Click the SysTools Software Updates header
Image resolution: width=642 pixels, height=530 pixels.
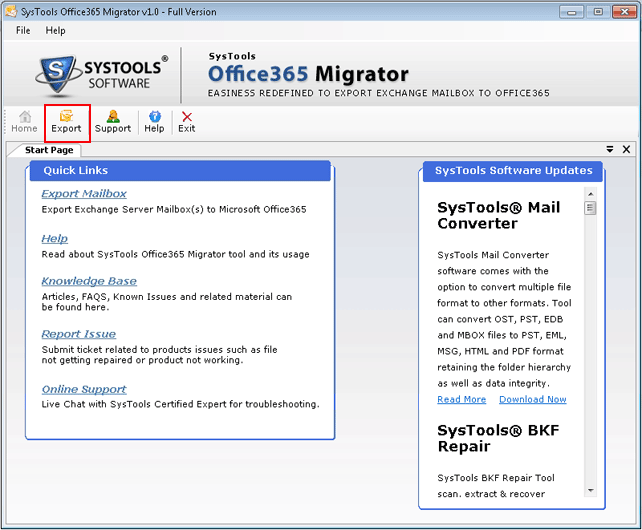coord(513,170)
